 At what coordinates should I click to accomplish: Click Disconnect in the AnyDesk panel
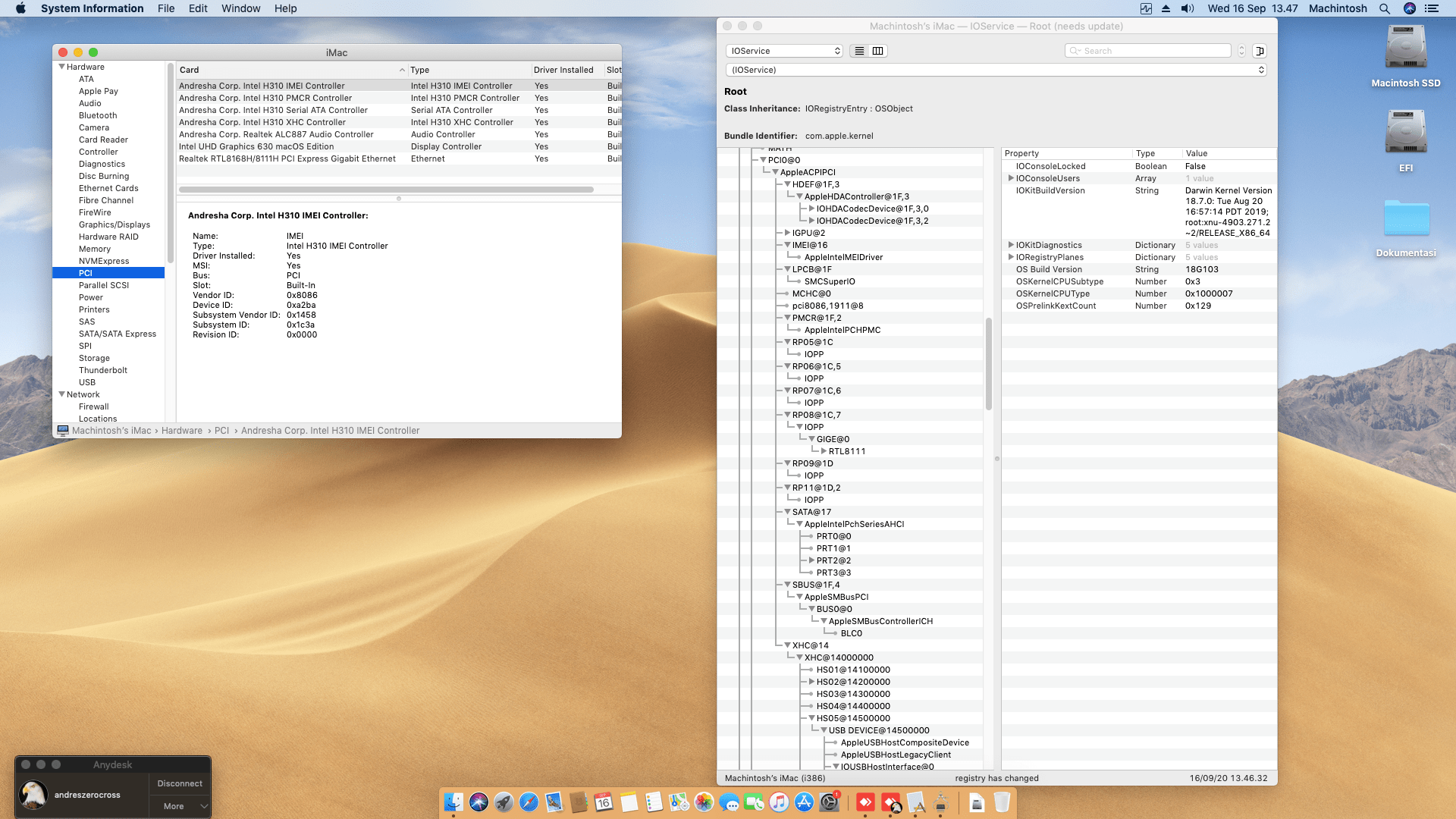(179, 783)
